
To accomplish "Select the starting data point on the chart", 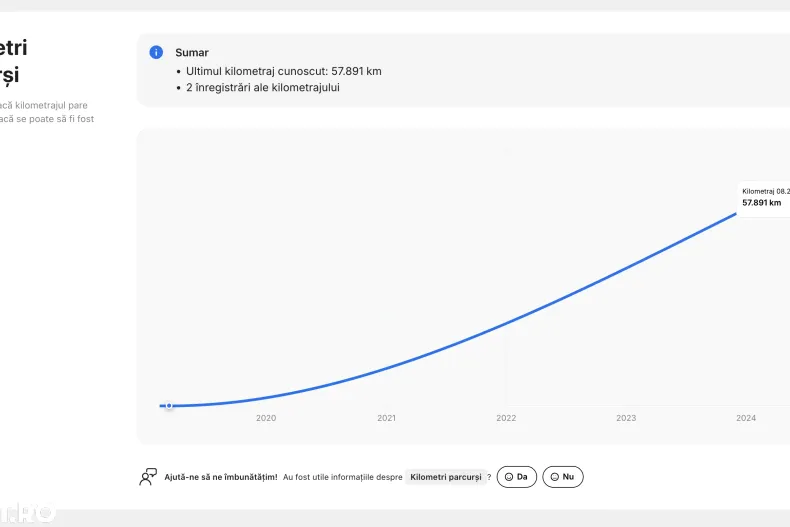I will tap(169, 405).
